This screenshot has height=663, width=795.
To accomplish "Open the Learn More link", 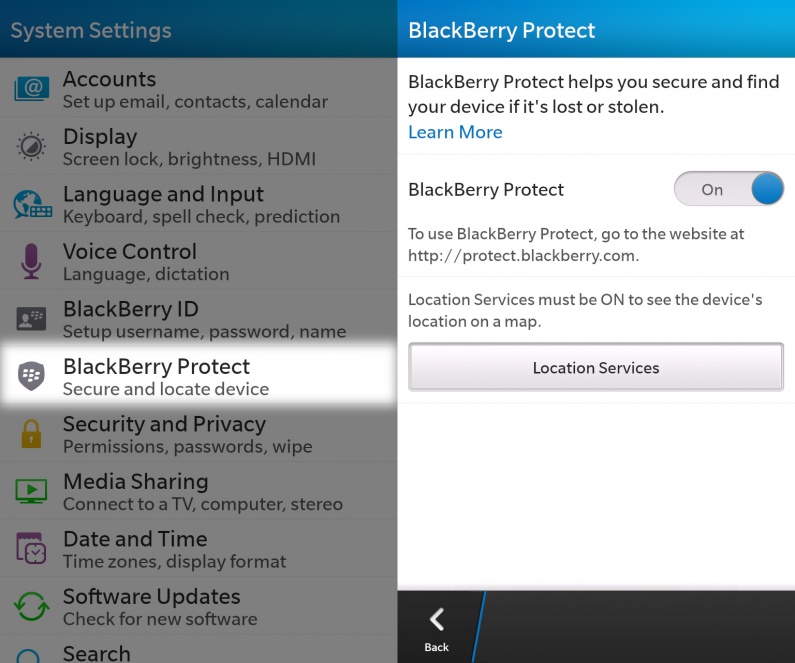I will [x=455, y=132].
